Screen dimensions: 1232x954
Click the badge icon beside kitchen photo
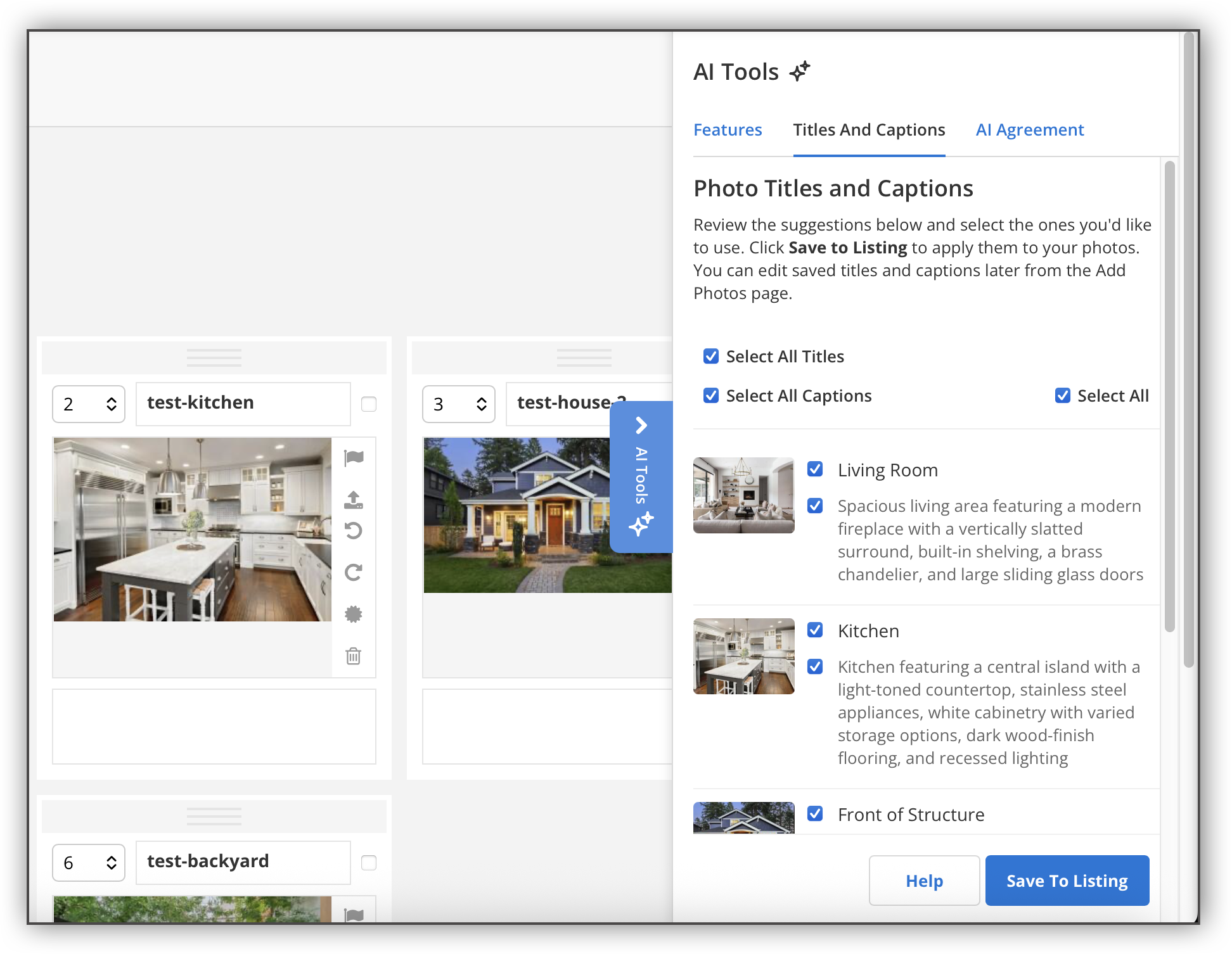pos(354,614)
